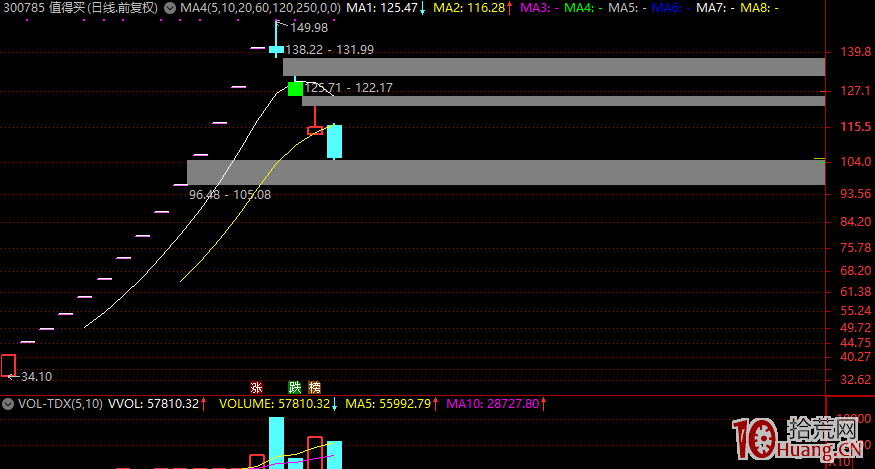
Task: Select the hollow red candle below 122.17
Action: tap(315, 131)
